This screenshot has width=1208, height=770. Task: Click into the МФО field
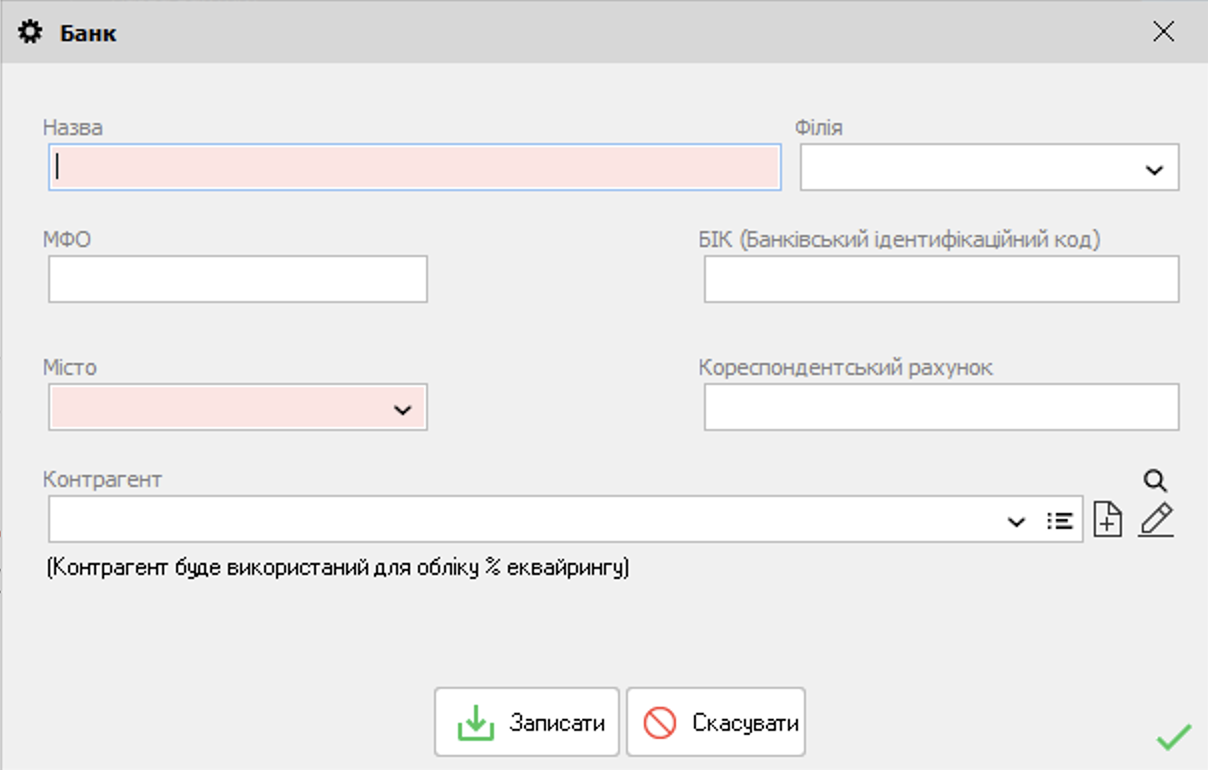click(x=238, y=279)
